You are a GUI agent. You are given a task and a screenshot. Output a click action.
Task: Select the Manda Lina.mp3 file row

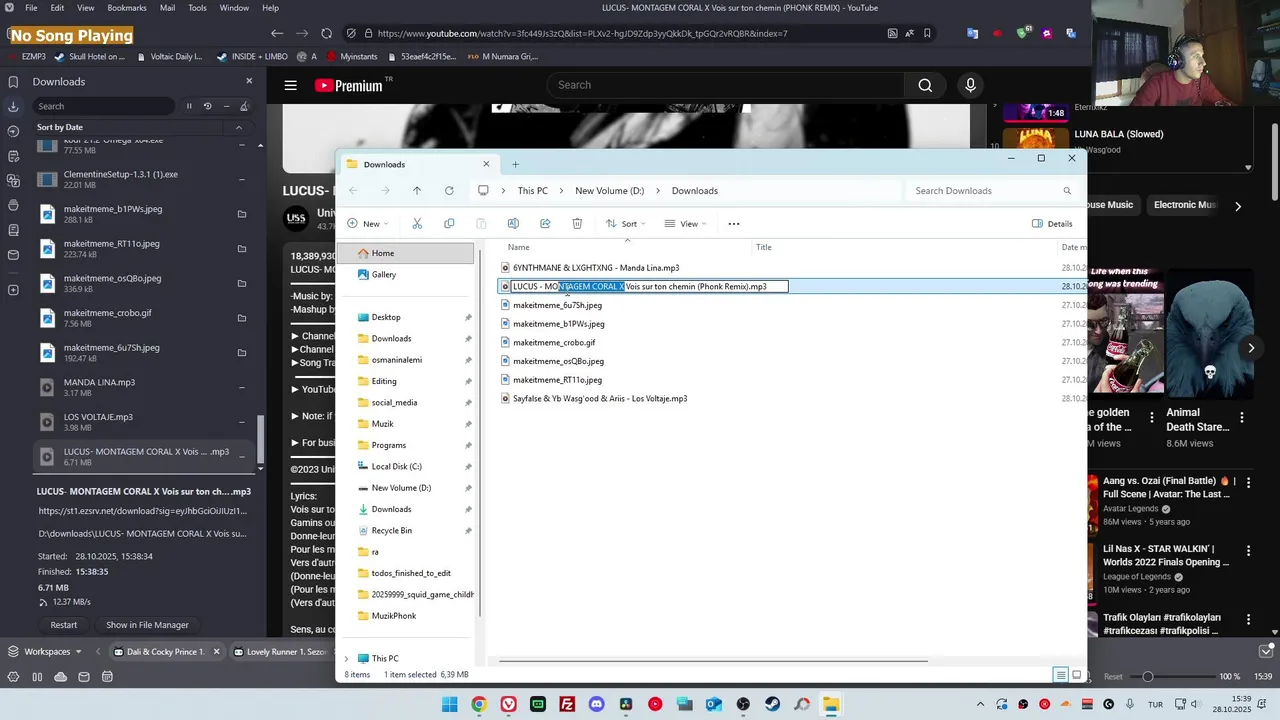pyautogui.click(x=790, y=268)
